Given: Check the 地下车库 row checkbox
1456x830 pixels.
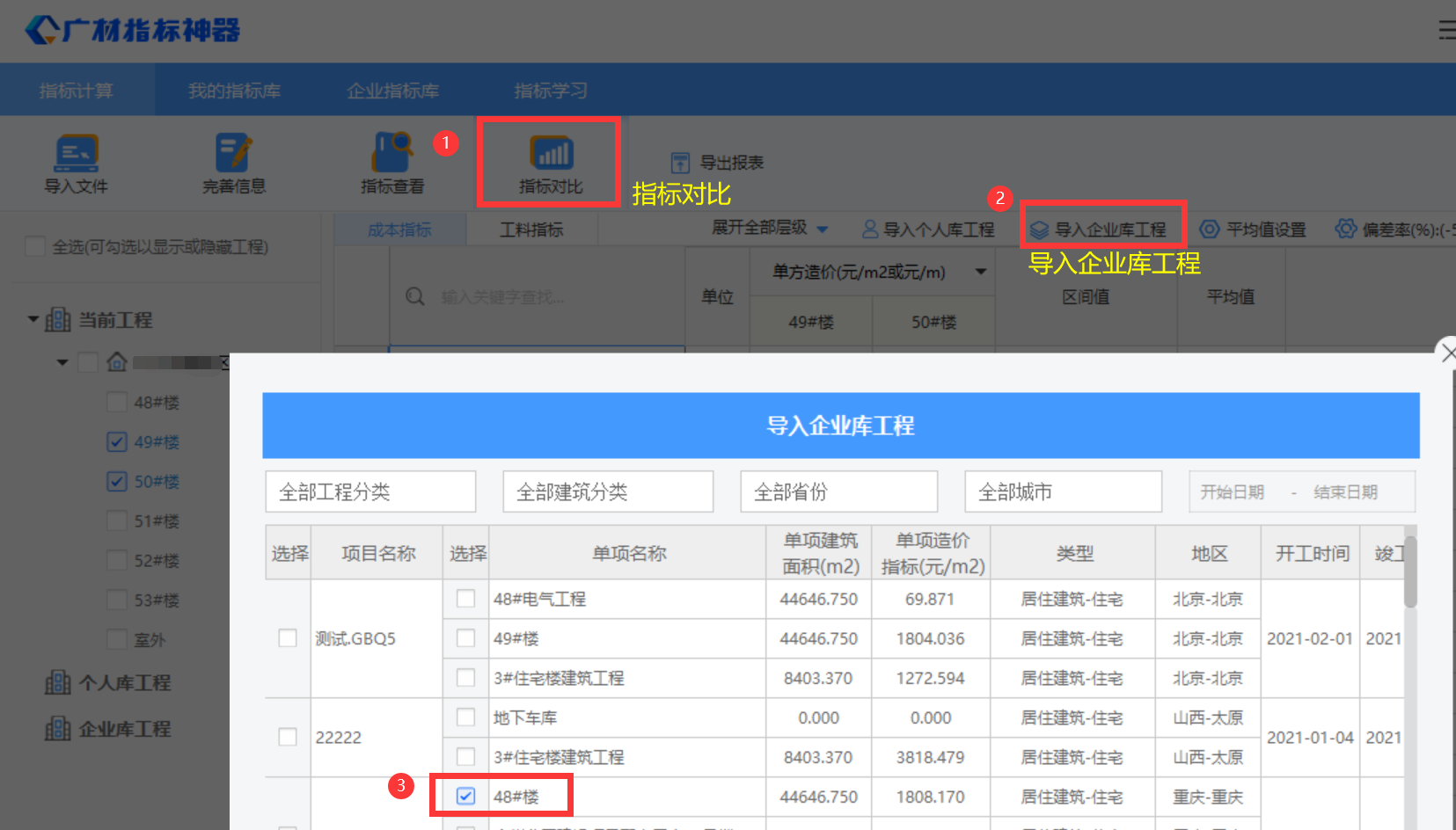Looking at the screenshot, I should coord(465,717).
